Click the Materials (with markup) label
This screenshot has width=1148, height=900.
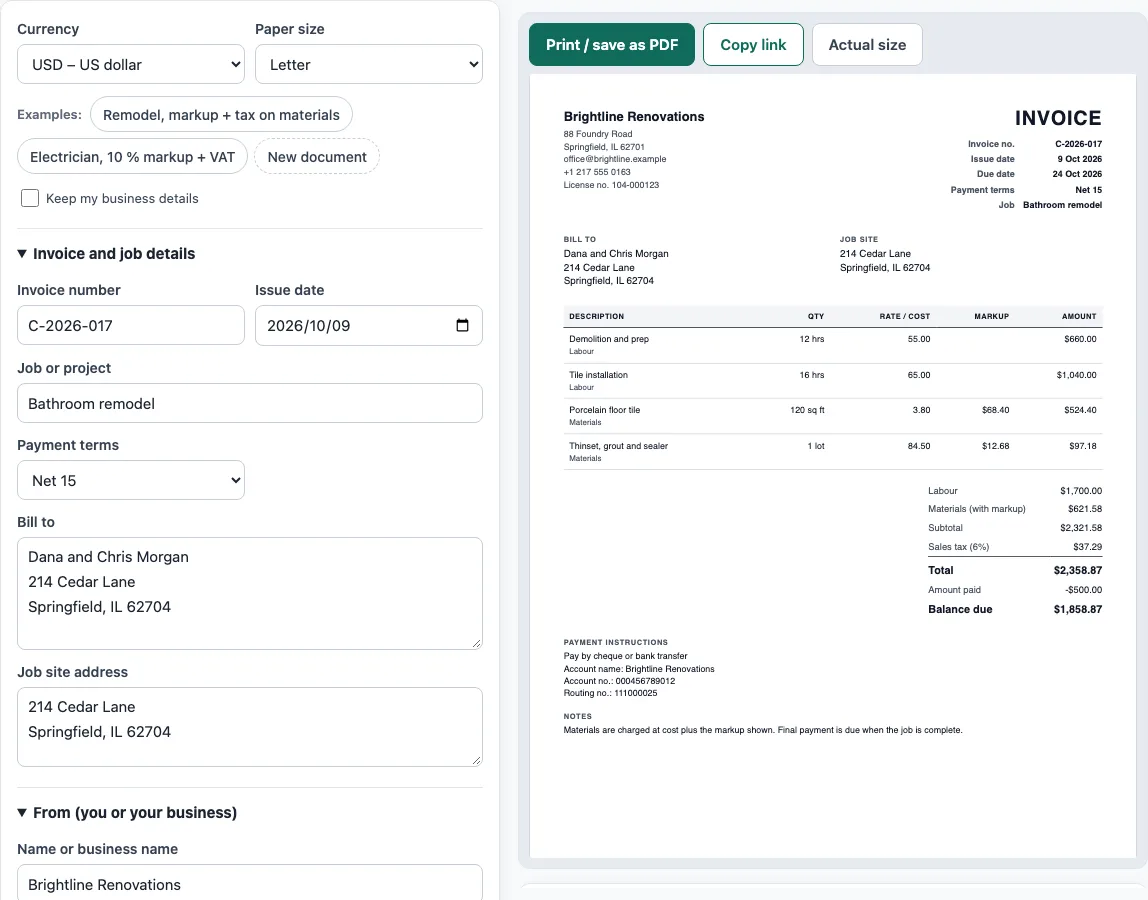[x=977, y=509]
